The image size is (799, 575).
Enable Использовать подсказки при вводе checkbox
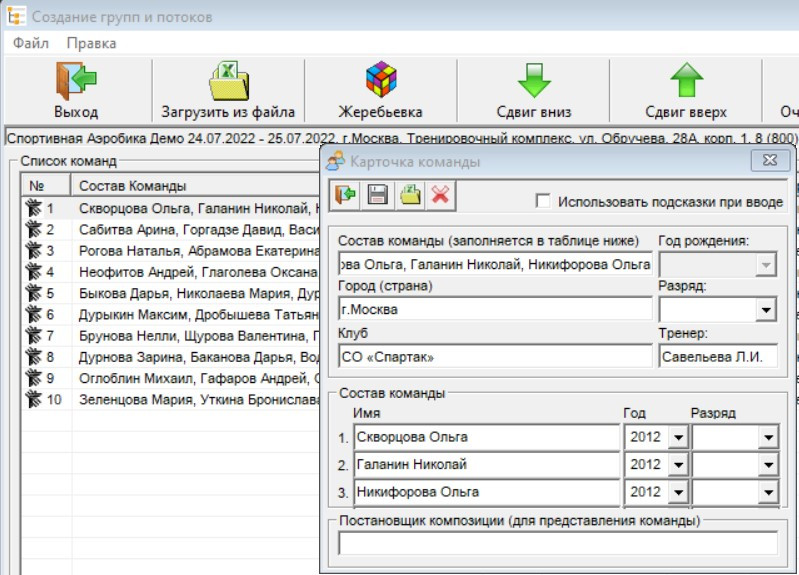[x=543, y=202]
